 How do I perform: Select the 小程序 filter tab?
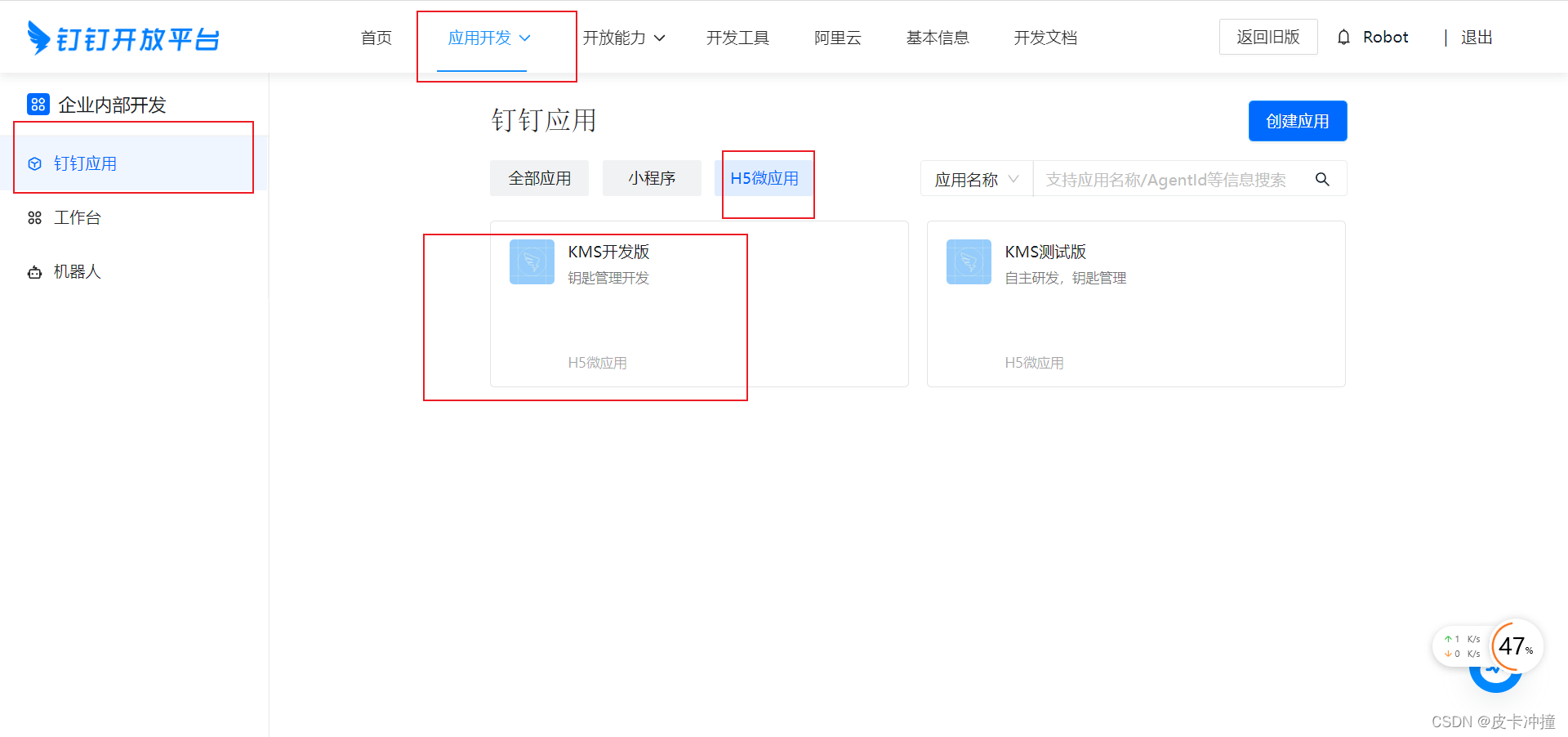[652, 177]
